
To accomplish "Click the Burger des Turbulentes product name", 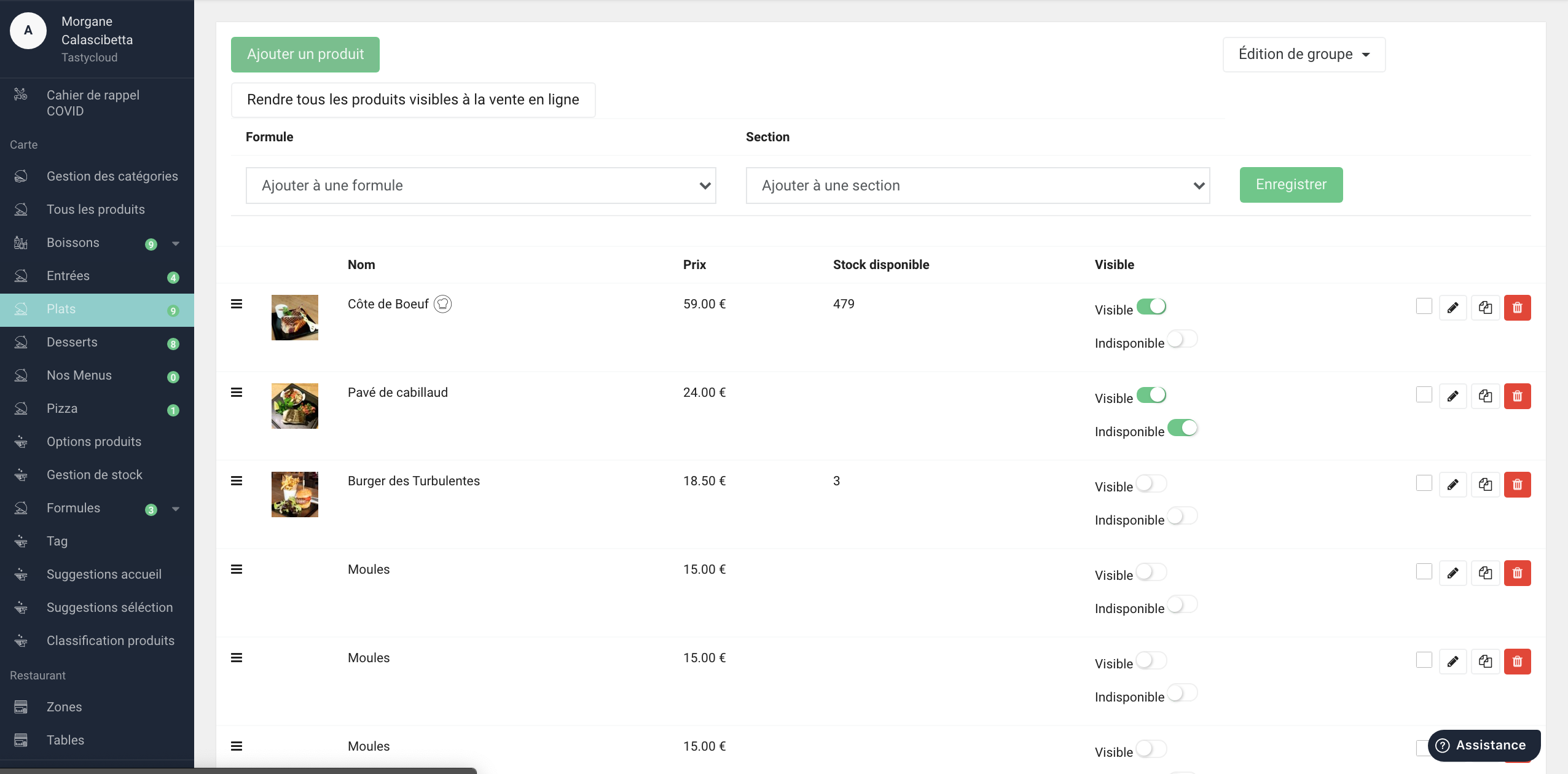I will point(414,481).
